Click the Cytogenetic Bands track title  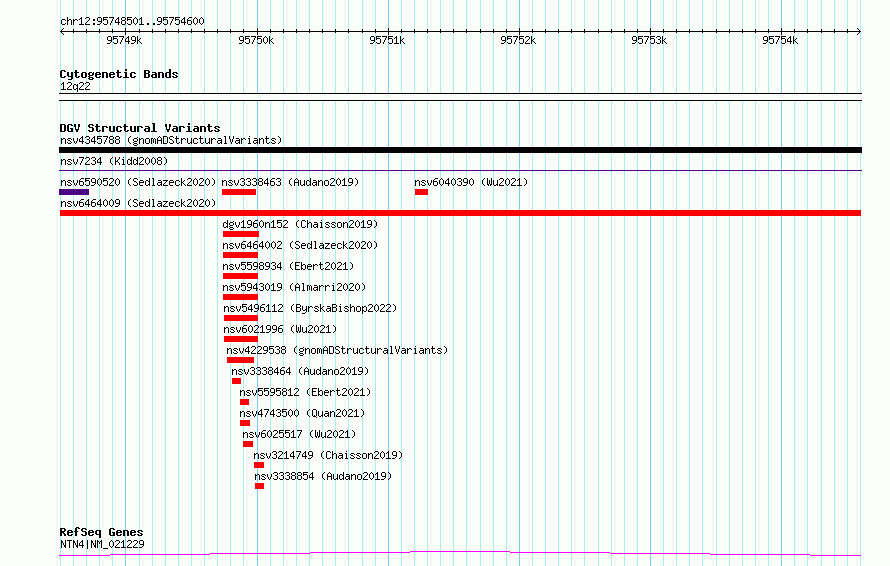click(119, 74)
